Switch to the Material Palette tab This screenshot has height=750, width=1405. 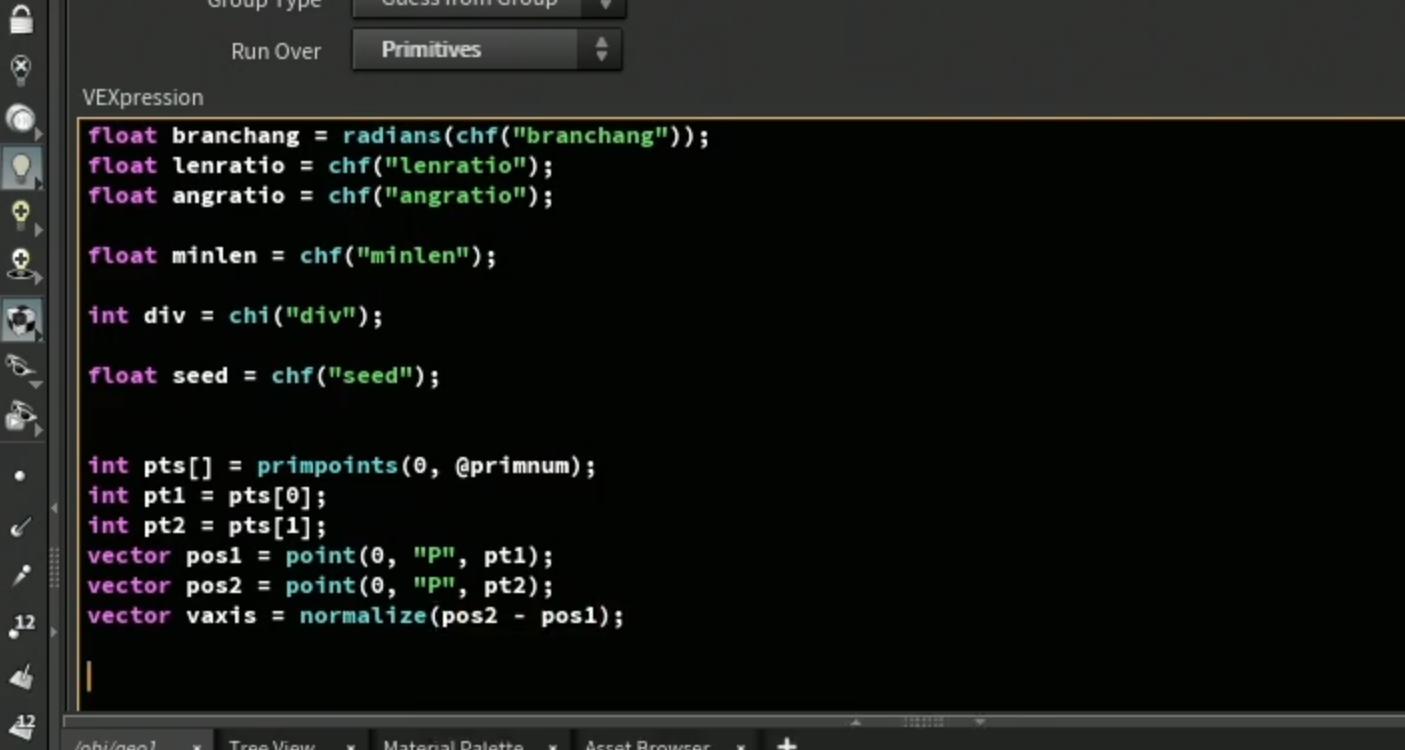(453, 745)
